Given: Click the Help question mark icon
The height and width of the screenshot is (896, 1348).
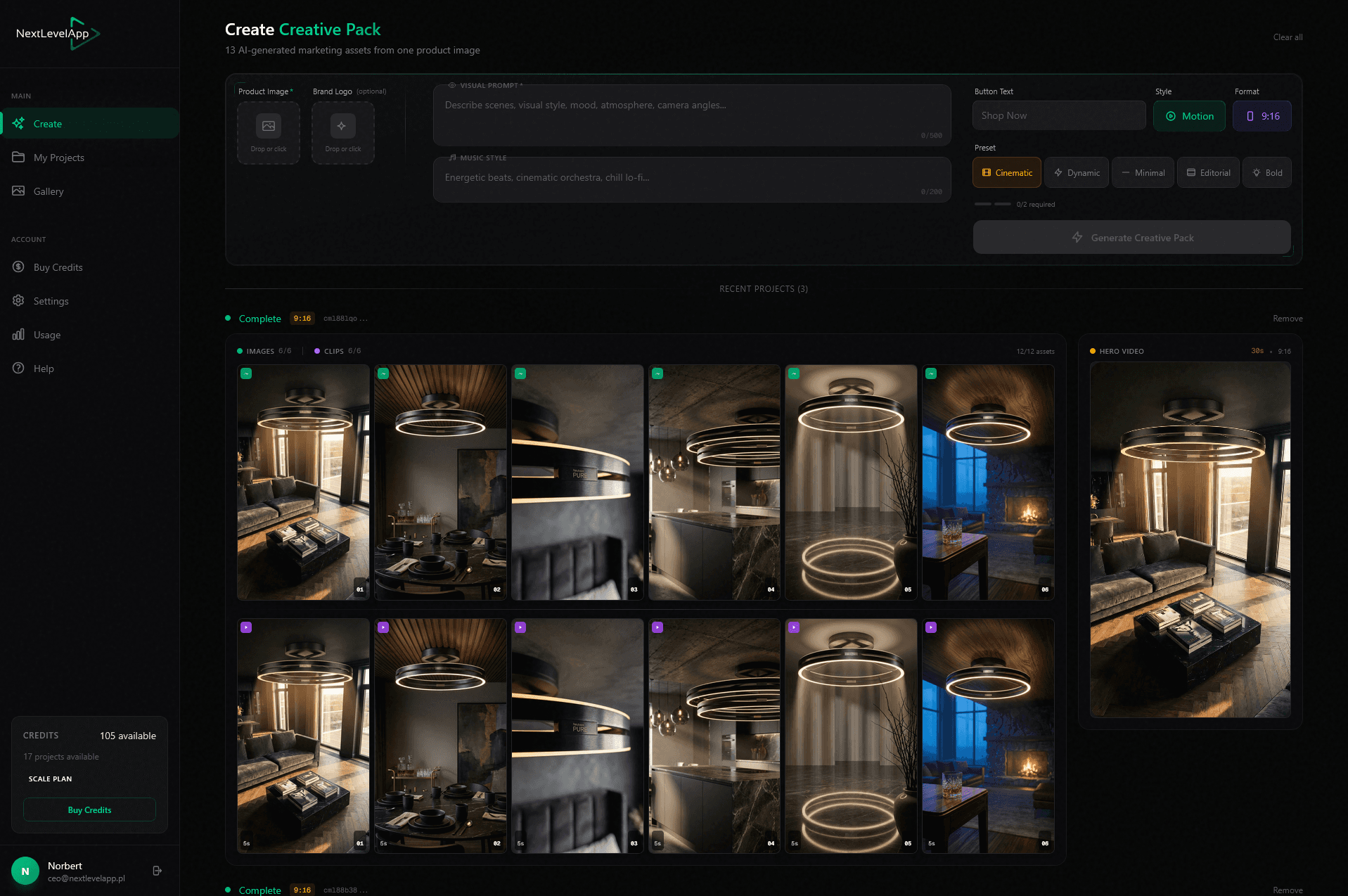Looking at the screenshot, I should (18, 368).
